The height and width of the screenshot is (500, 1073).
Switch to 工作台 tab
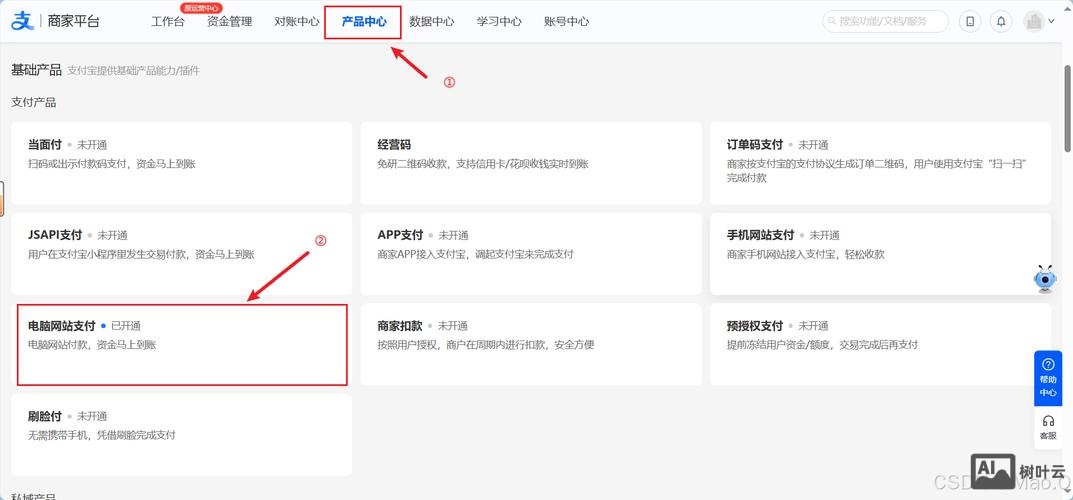pyautogui.click(x=168, y=21)
